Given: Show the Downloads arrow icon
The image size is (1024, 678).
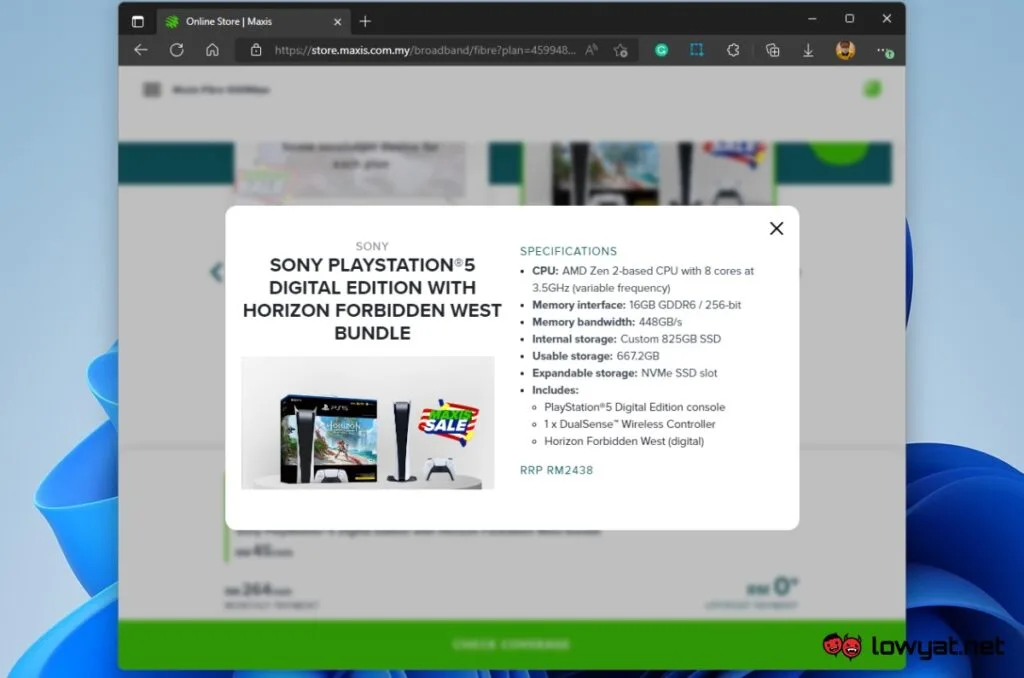Looking at the screenshot, I should coord(808,50).
